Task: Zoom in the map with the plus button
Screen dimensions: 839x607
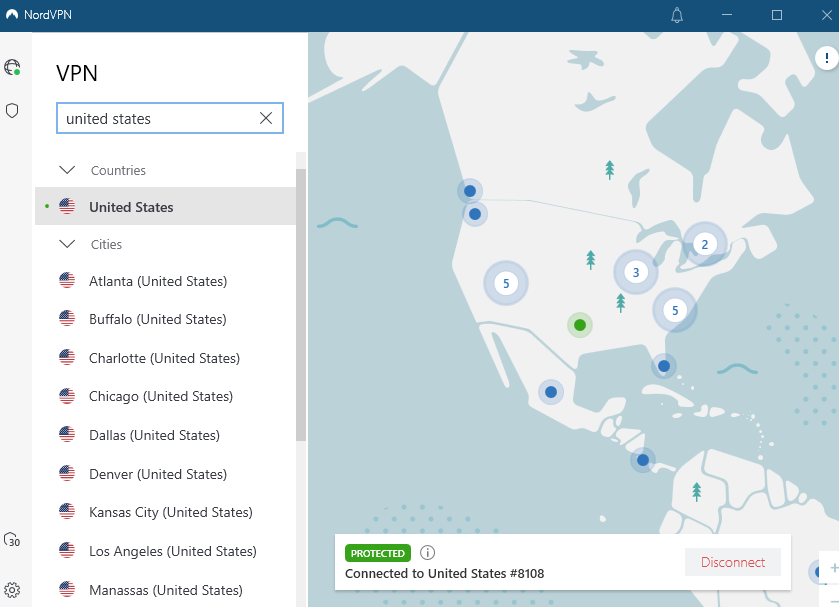Action: (833, 568)
